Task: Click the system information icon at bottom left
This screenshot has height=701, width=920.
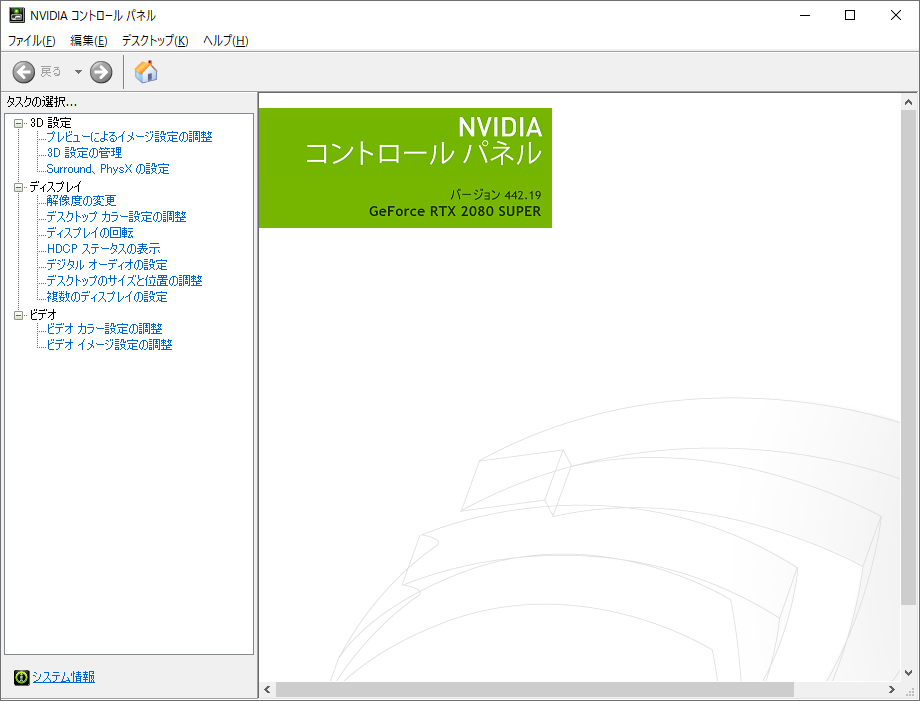Action: [x=21, y=678]
